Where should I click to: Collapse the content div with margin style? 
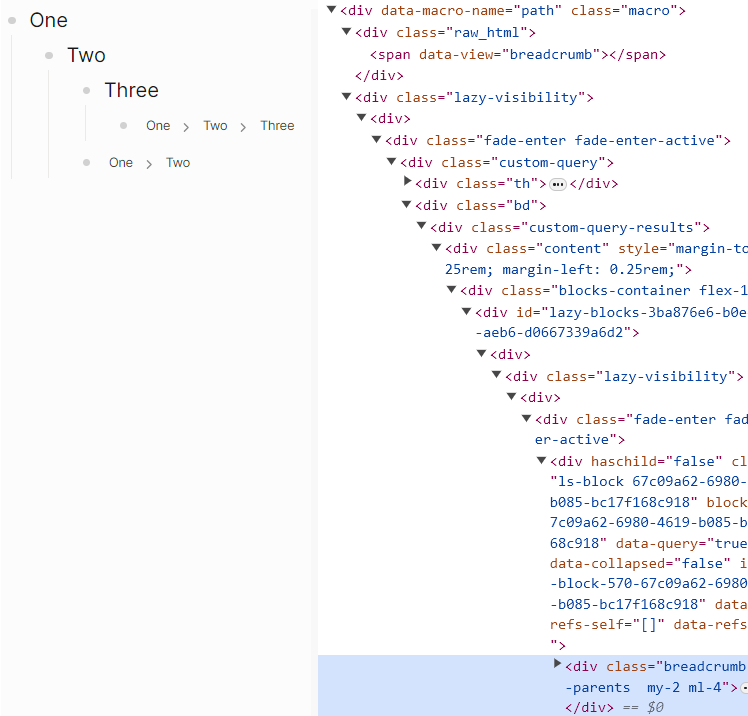436,248
